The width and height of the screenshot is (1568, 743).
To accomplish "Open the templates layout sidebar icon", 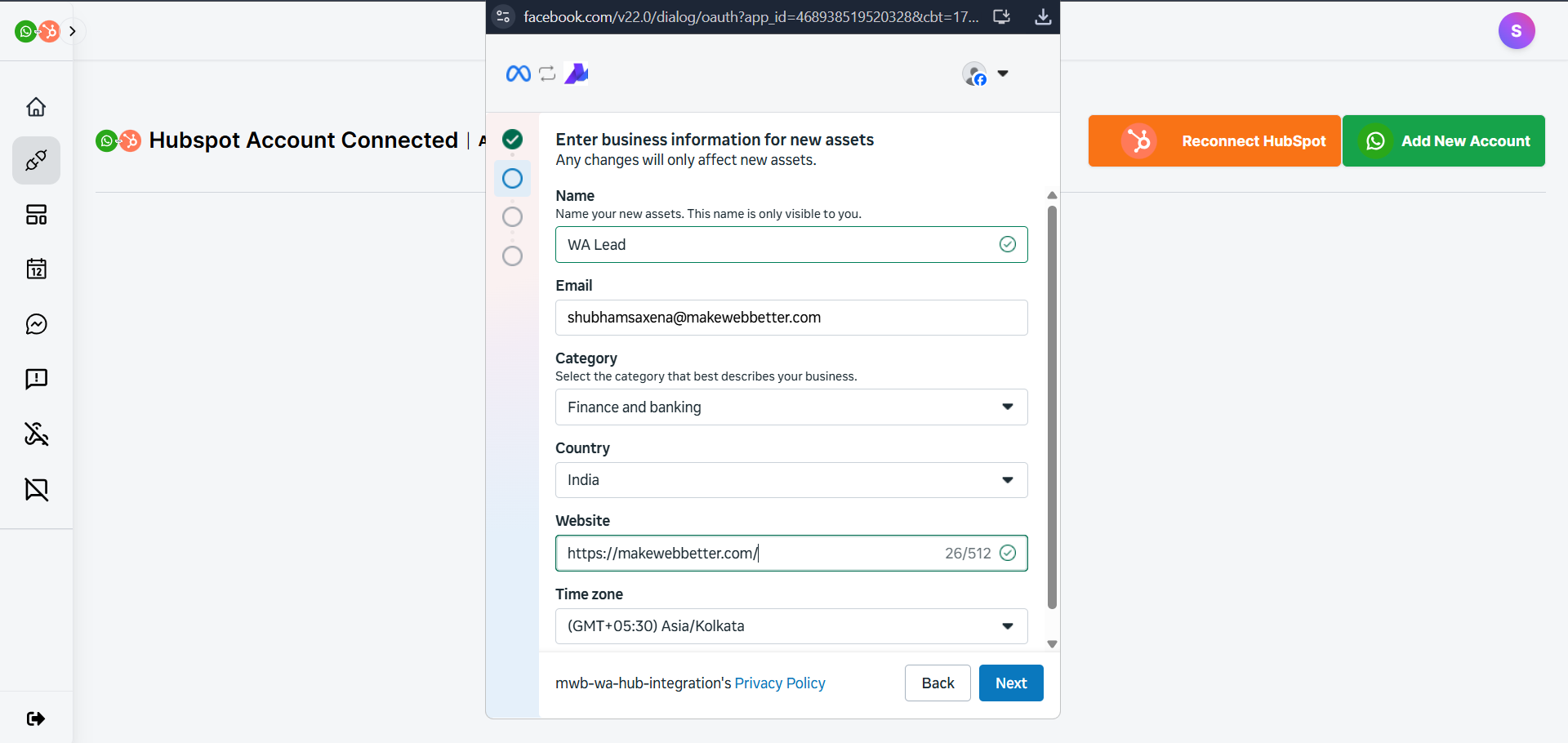I will coord(36,215).
